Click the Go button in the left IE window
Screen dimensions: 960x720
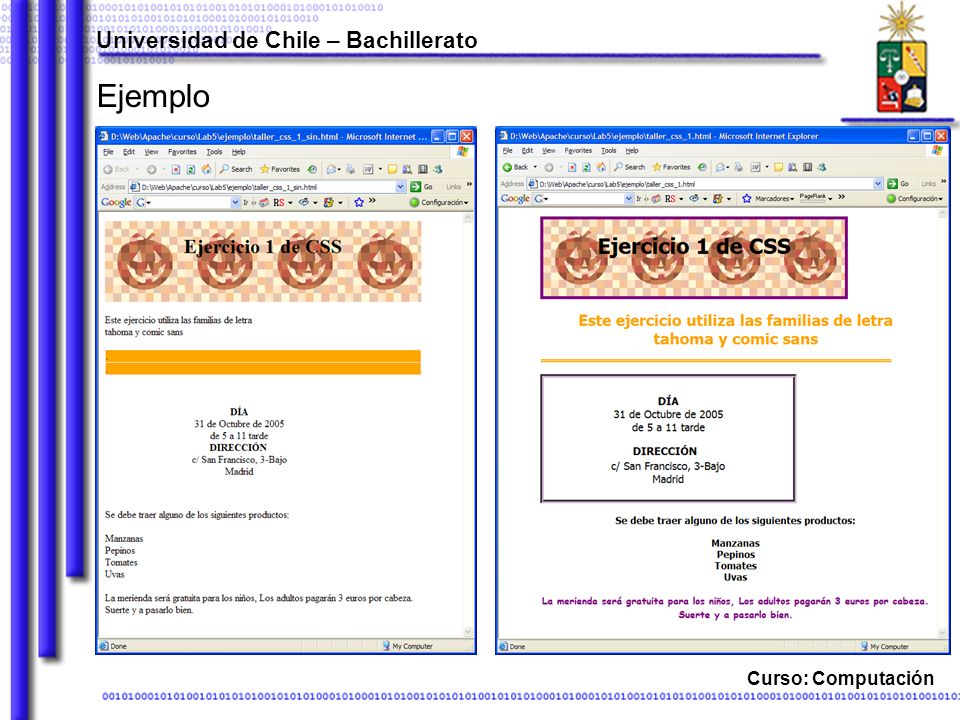point(421,187)
